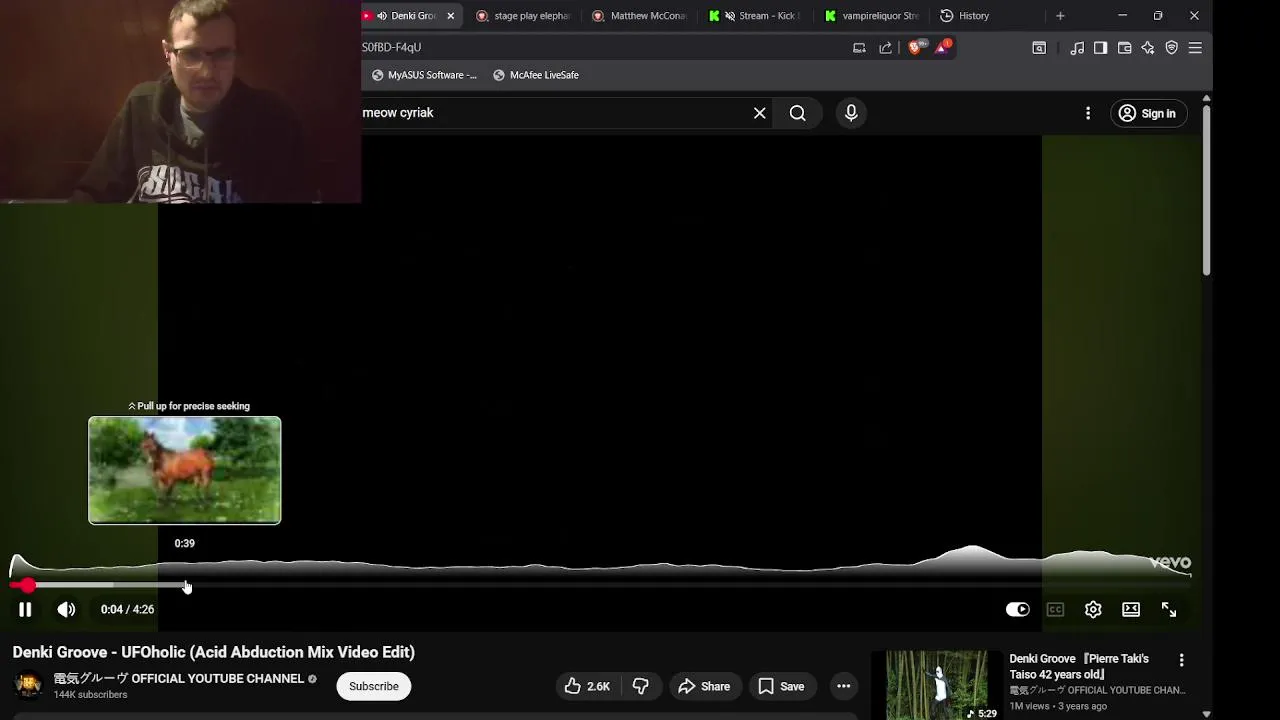This screenshot has width=1280, height=720.
Task: Open YouTube settings three-dot menu
Action: [1088, 113]
